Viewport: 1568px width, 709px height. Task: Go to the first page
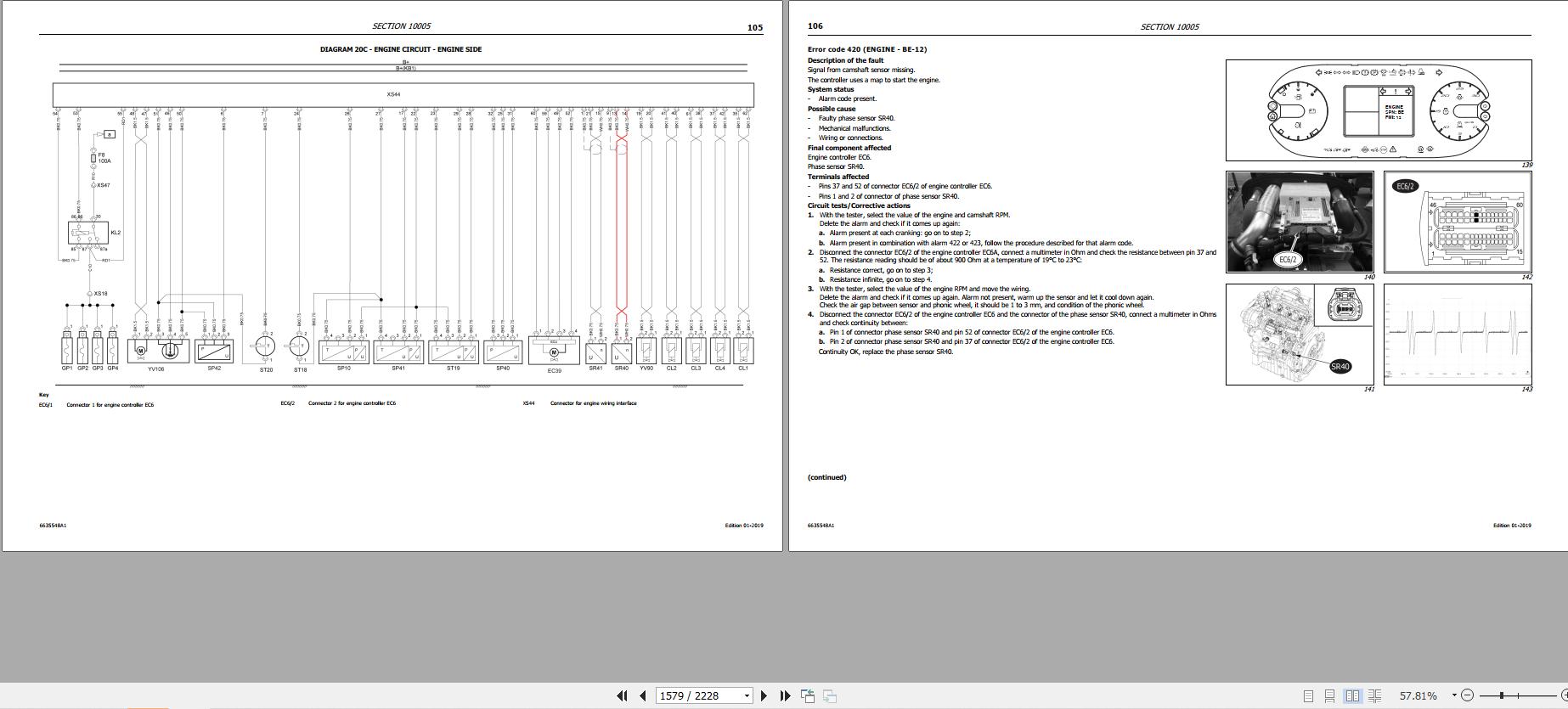point(622,695)
